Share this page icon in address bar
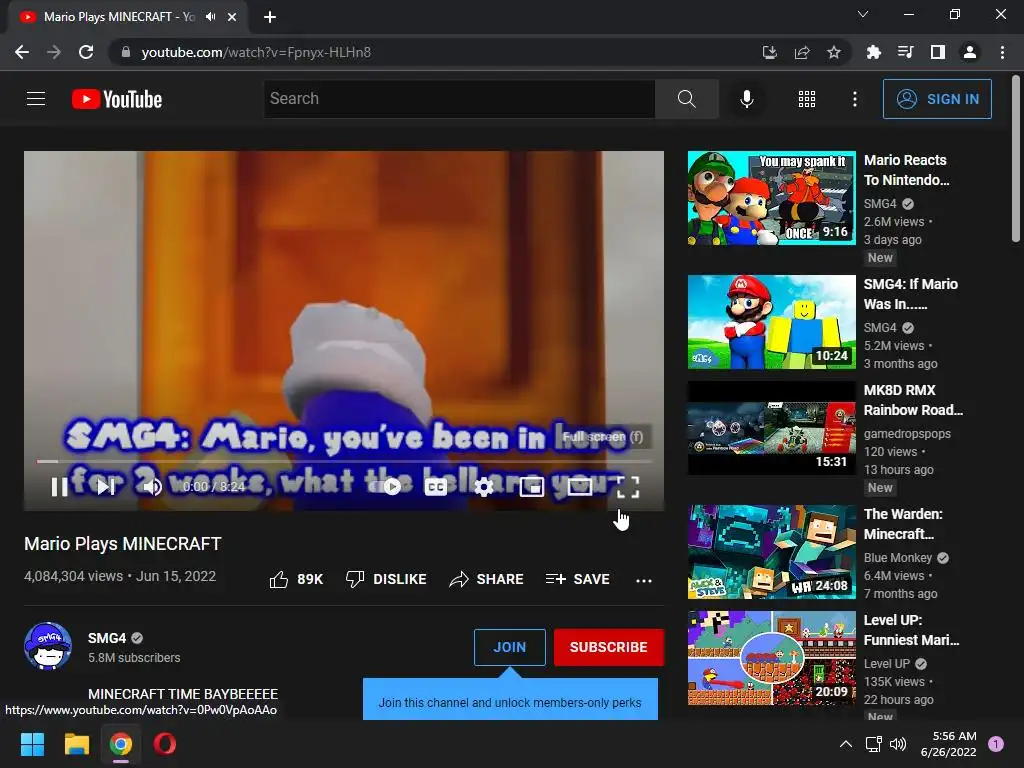Image resolution: width=1024 pixels, height=768 pixels. coord(802,52)
